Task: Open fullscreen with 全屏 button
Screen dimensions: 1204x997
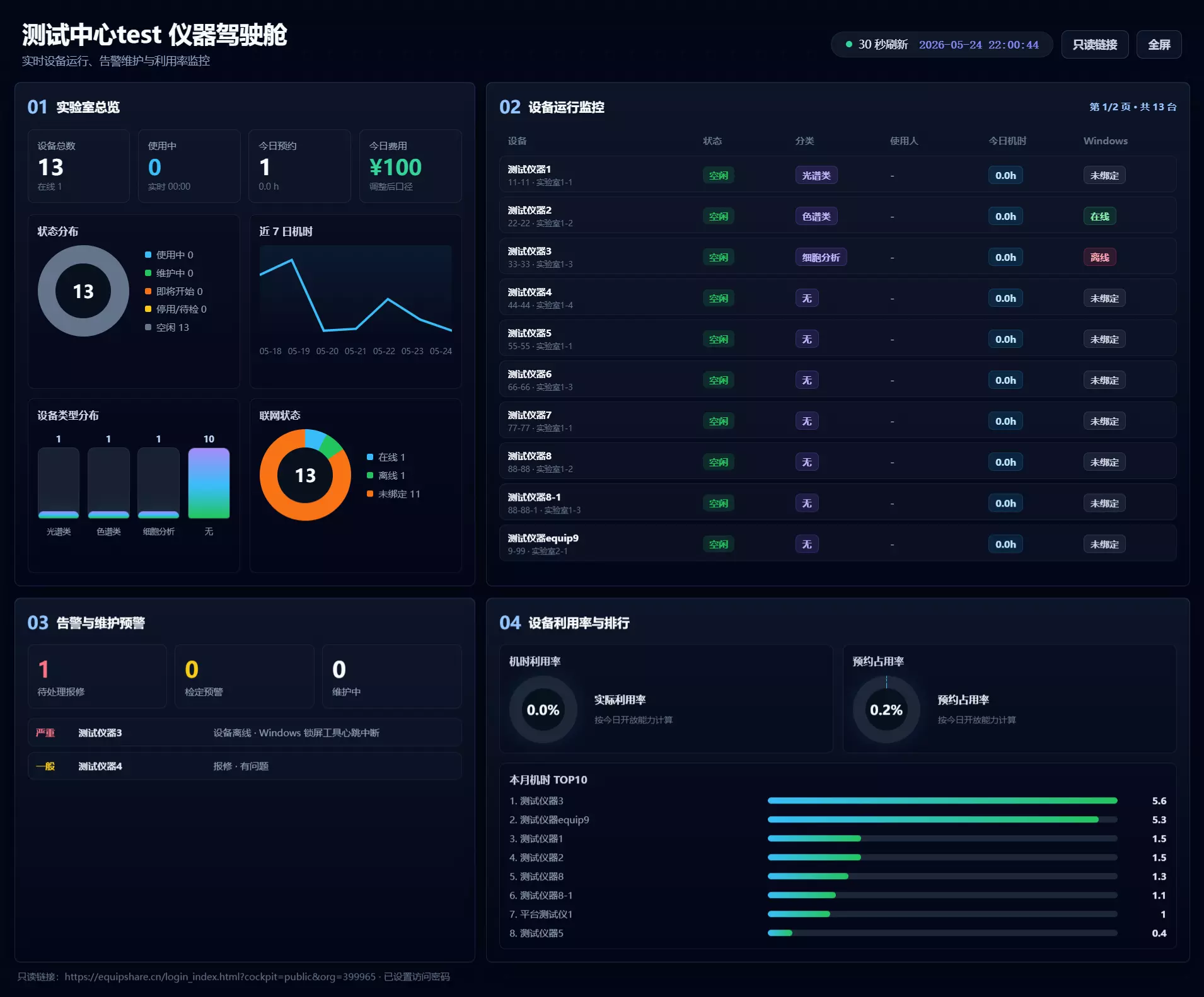Action: 1159,45
